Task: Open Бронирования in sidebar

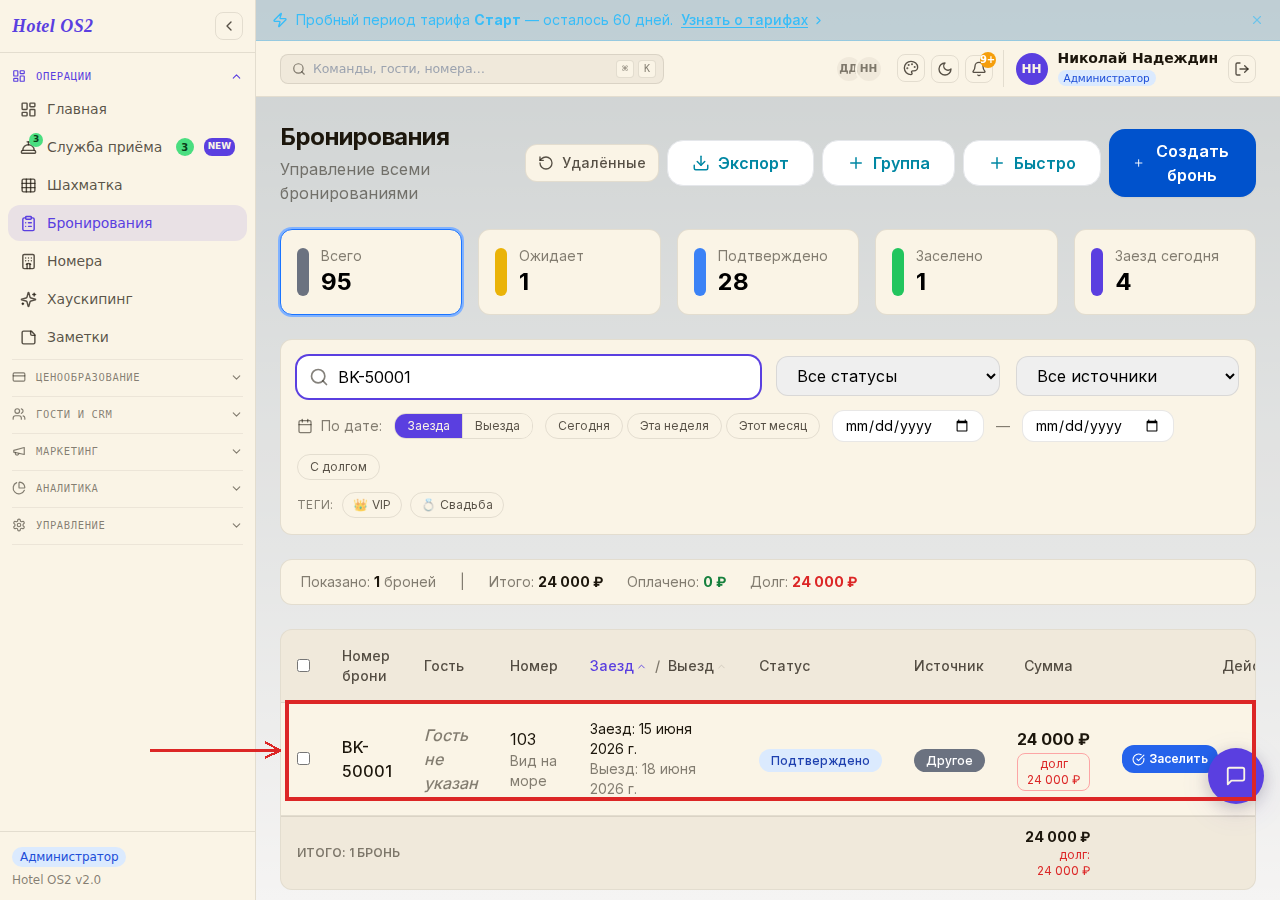Action: (127, 223)
